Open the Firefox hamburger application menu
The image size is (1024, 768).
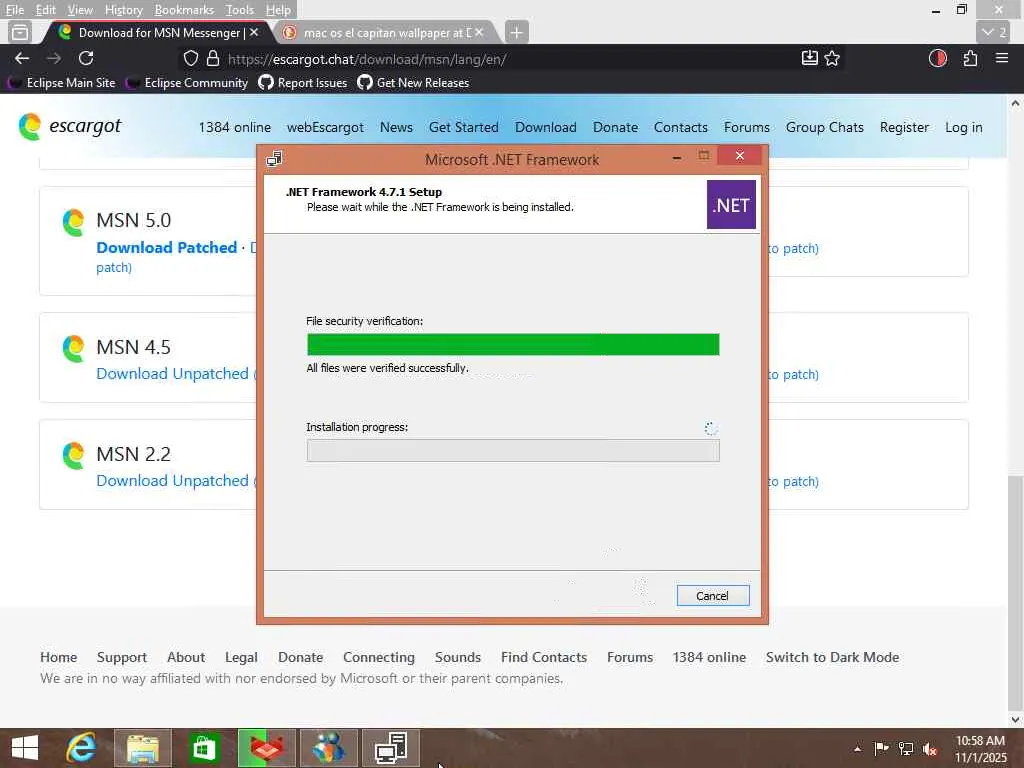tap(1002, 59)
